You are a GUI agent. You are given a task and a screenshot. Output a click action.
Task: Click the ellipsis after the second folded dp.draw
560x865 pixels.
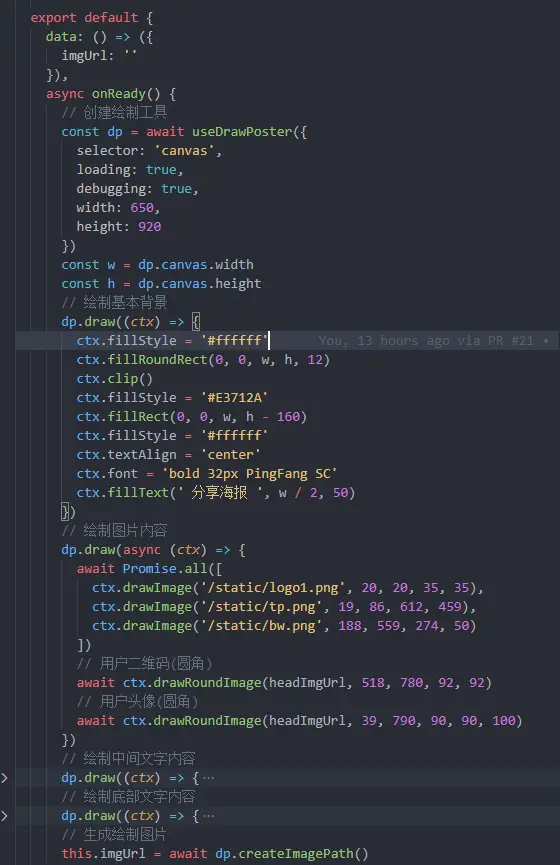[208, 816]
